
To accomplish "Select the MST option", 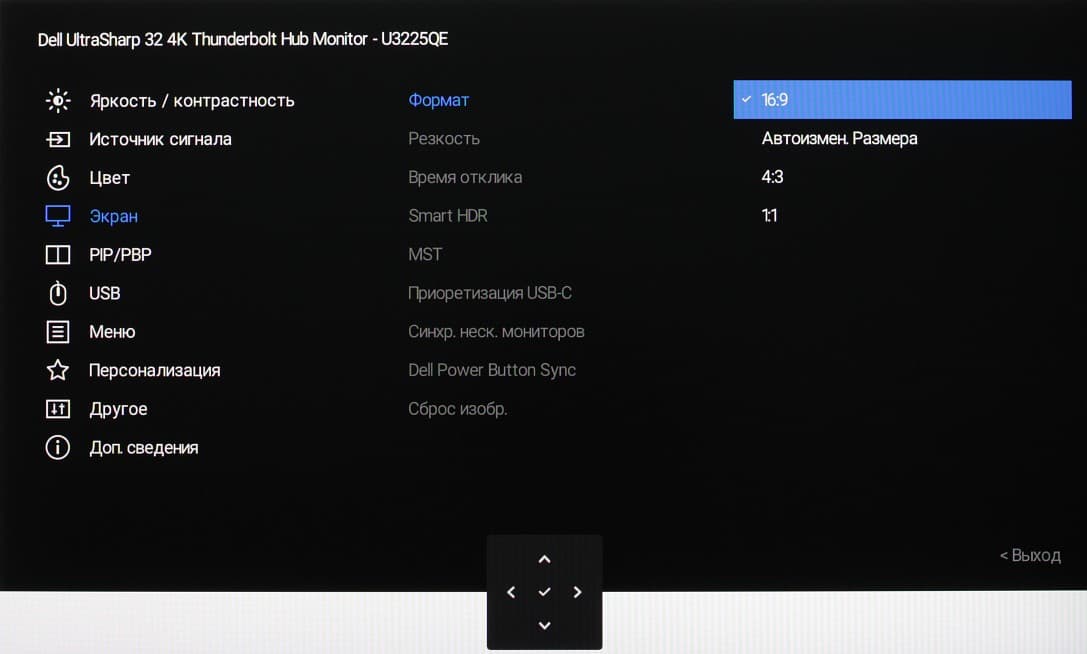I will (x=425, y=255).
